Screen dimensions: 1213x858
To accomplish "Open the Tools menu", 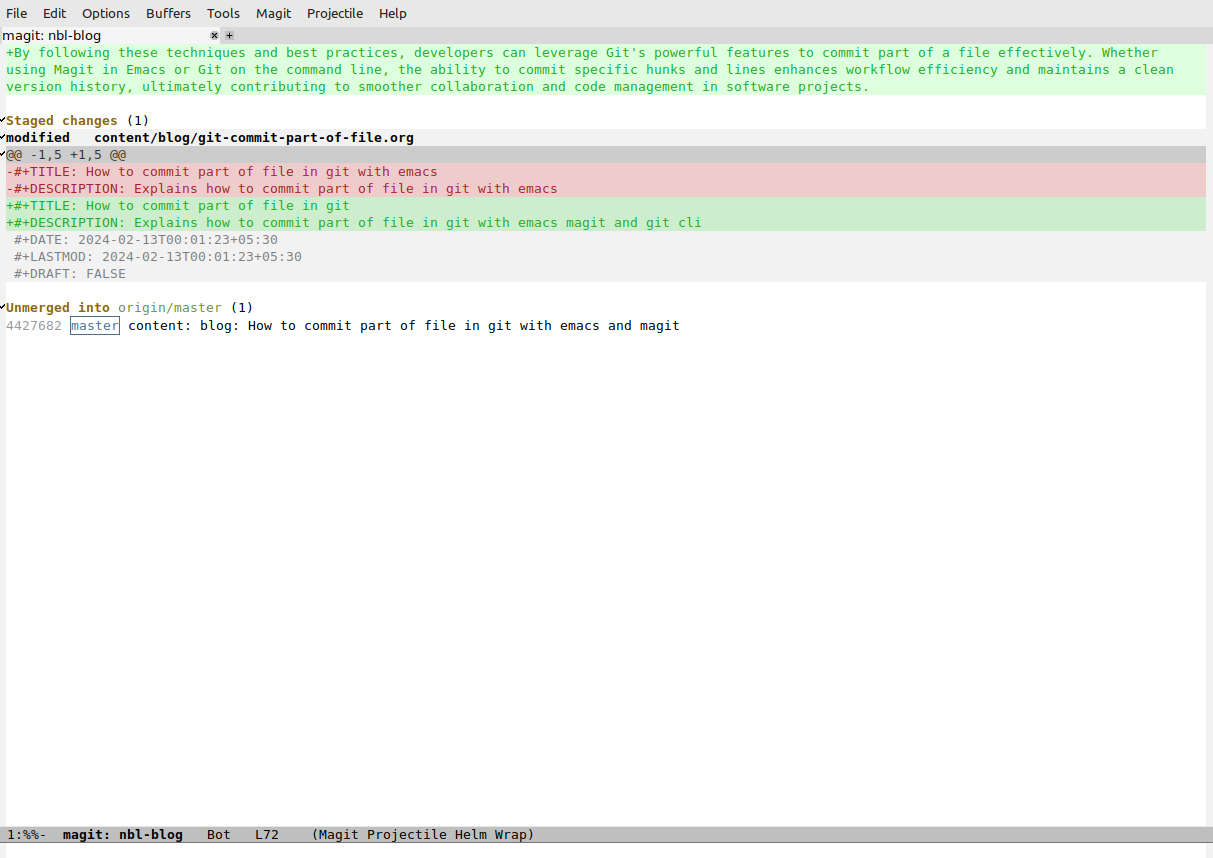I will (223, 13).
